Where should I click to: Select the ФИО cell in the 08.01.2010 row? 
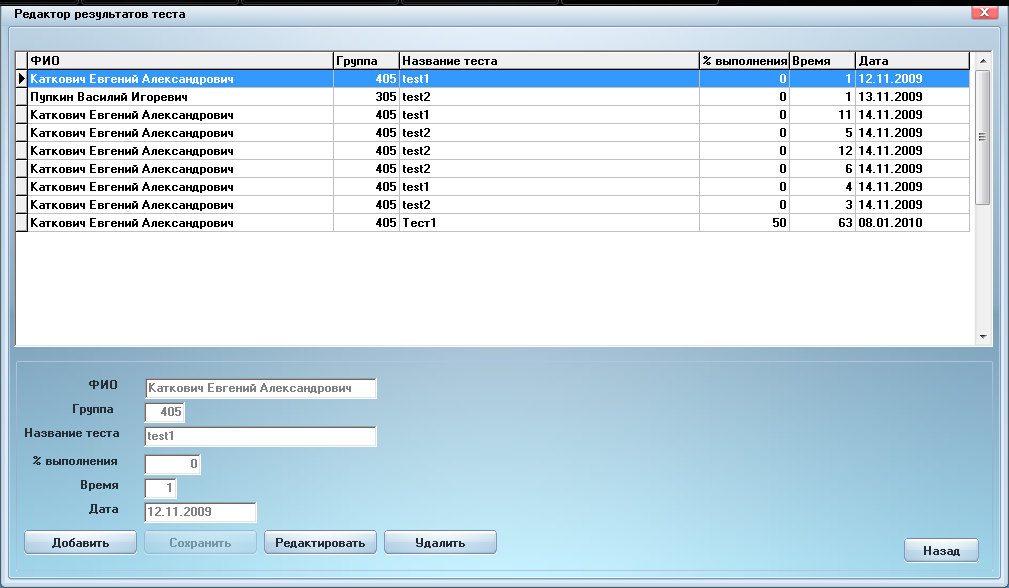point(180,223)
